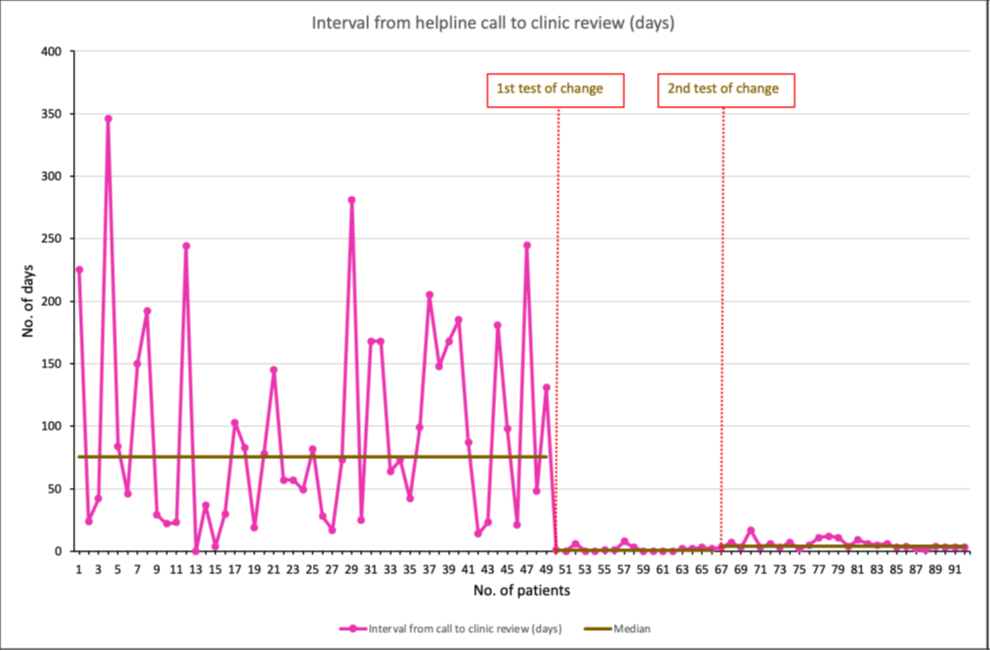The width and height of the screenshot is (990, 651).
Task: Click the patient 37 peak near 205 days
Action: tap(429, 295)
